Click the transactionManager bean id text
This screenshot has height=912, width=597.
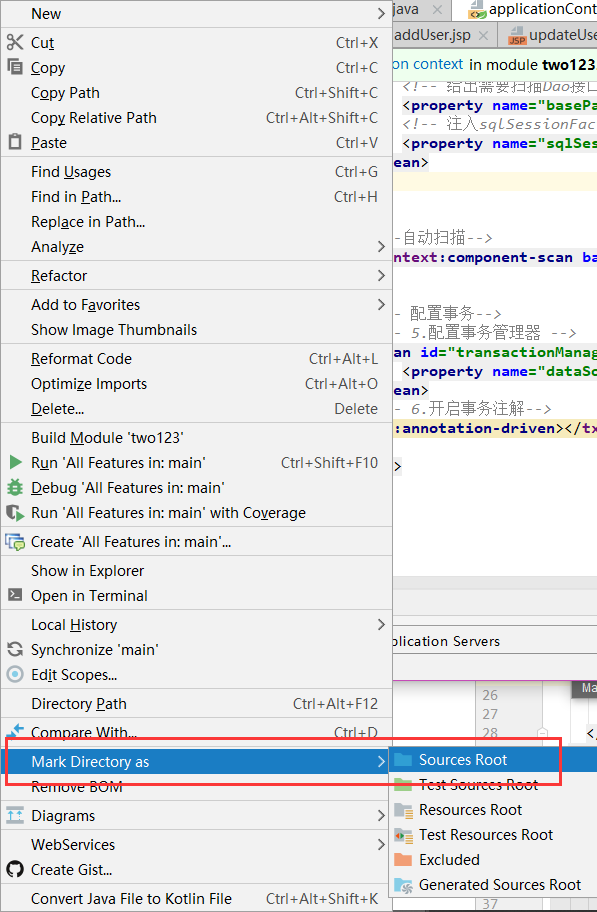tap(526, 352)
